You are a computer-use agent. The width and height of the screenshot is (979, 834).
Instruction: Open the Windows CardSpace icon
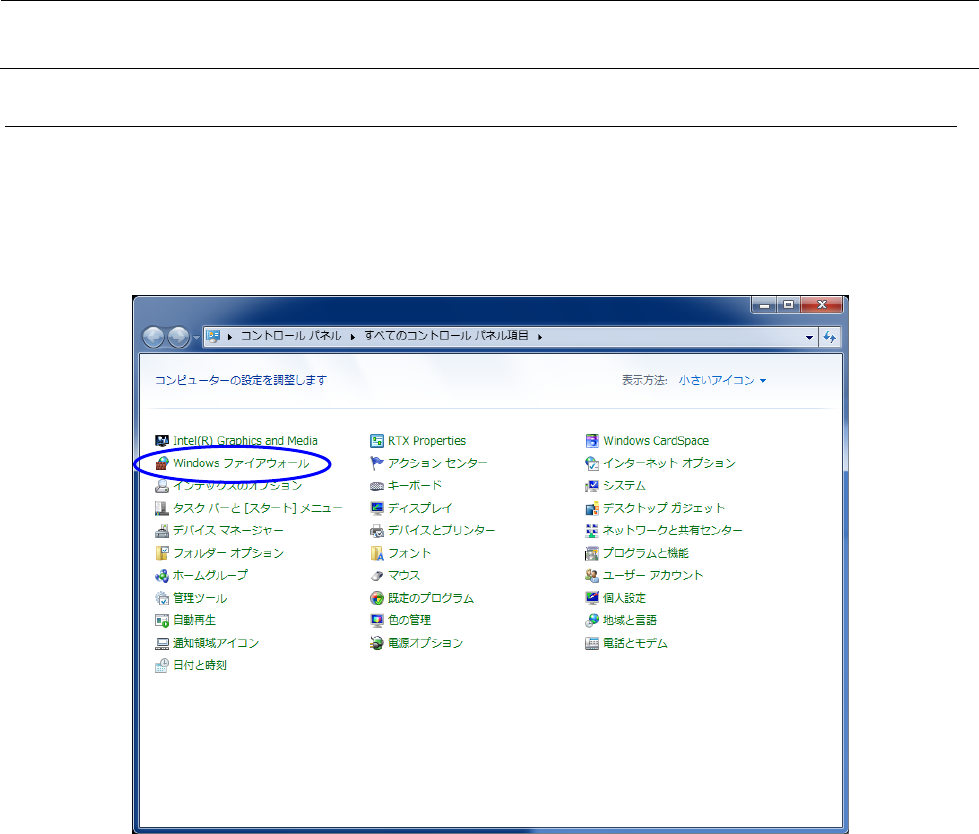(592, 441)
